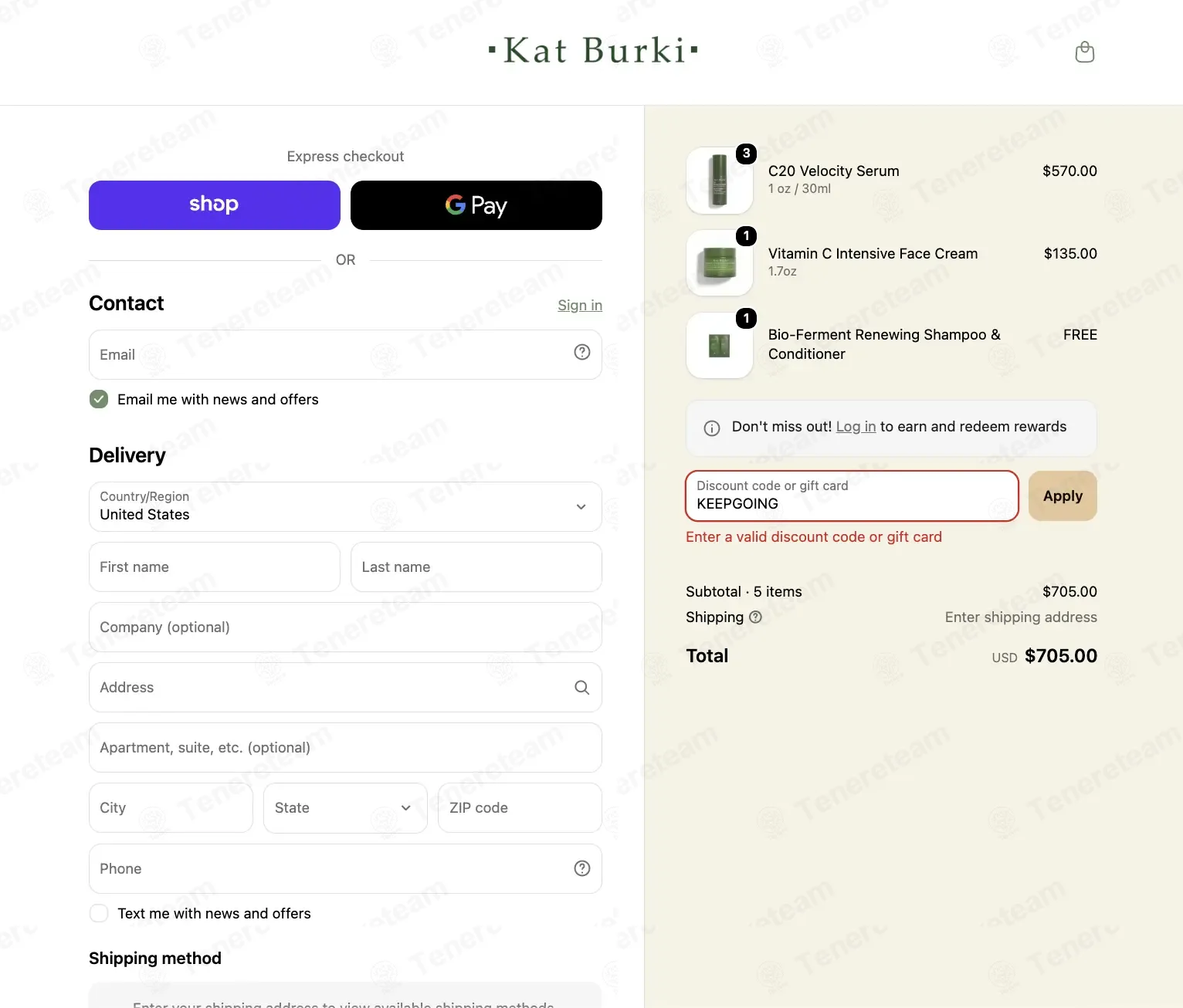Open the State dropdown
Image resolution: width=1183 pixels, height=1008 pixels.
[345, 807]
